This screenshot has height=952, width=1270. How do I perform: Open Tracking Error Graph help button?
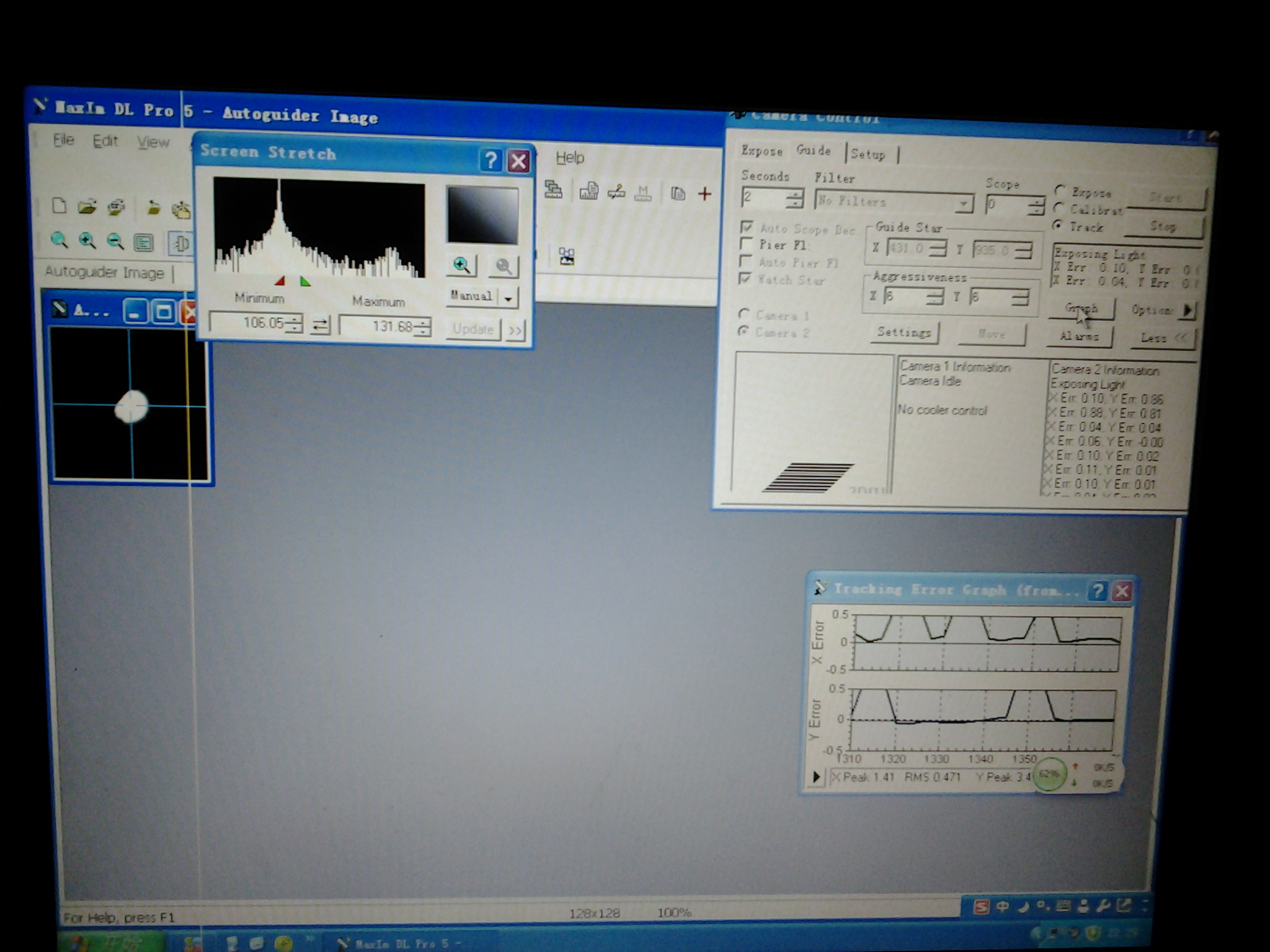[1098, 591]
